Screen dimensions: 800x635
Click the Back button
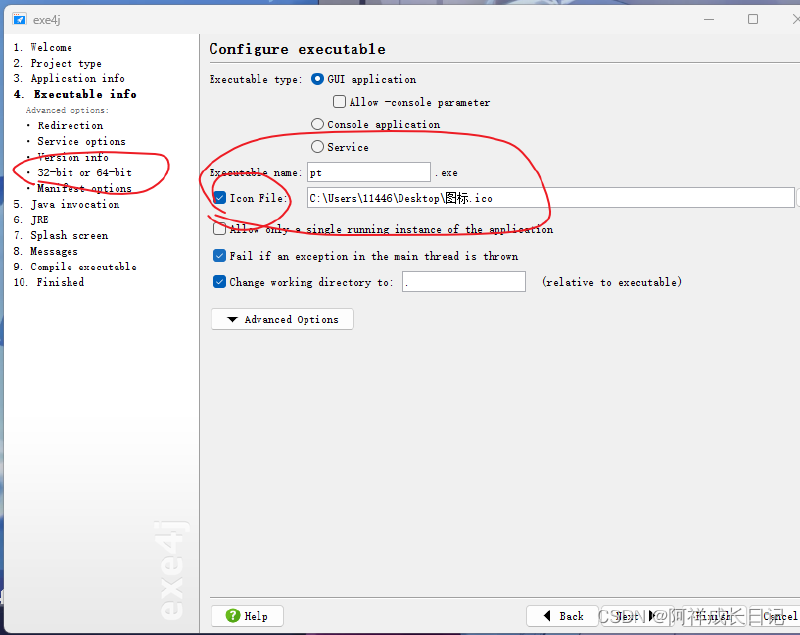tap(562, 616)
